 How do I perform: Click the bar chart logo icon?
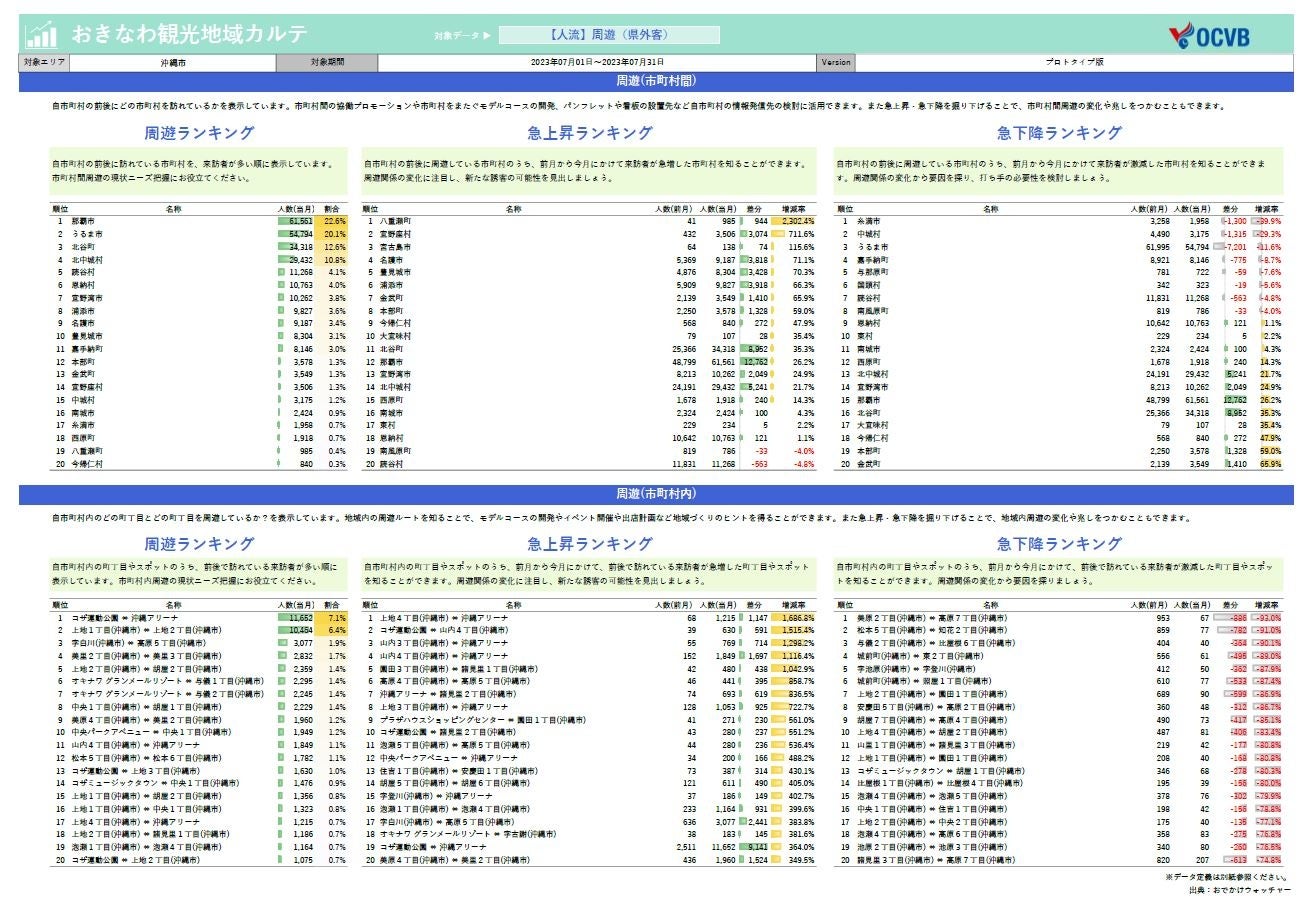tap(41, 35)
